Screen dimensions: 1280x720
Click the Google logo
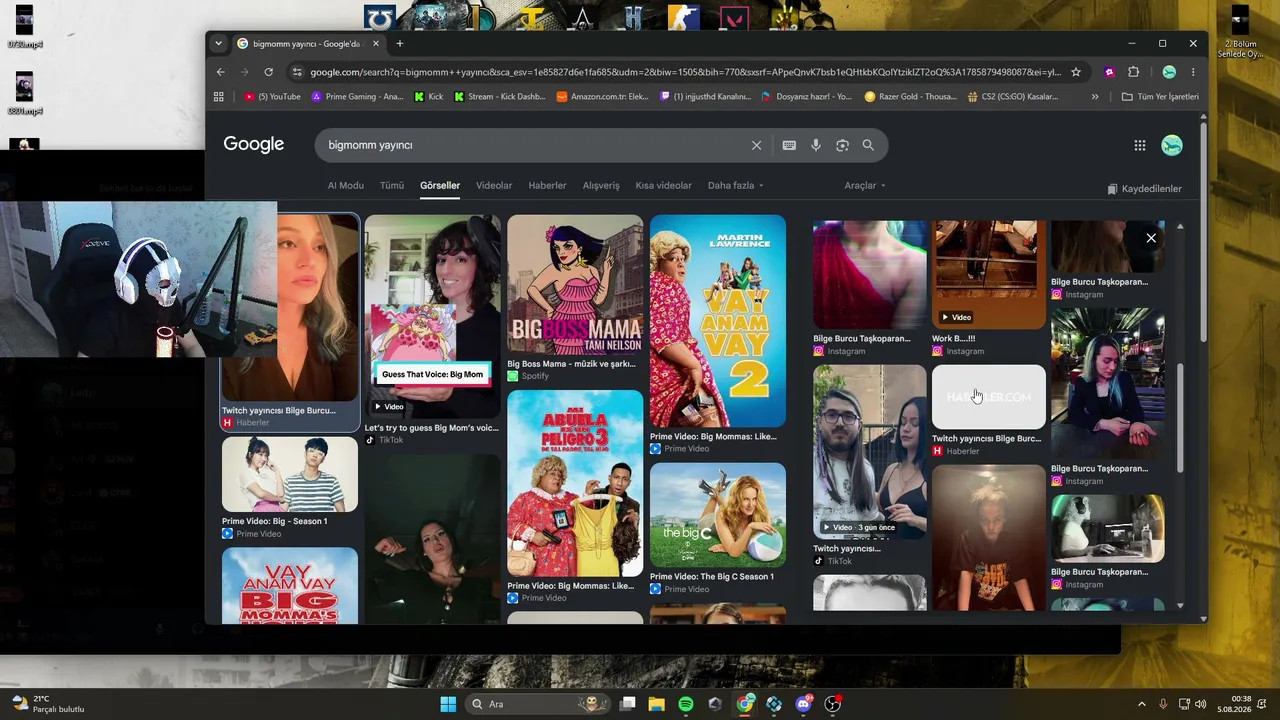[x=254, y=144]
